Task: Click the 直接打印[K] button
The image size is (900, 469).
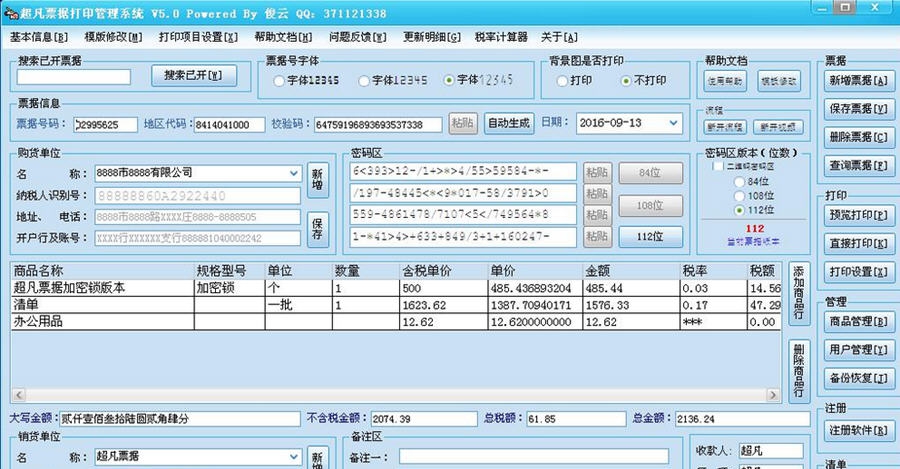Action: (858, 244)
